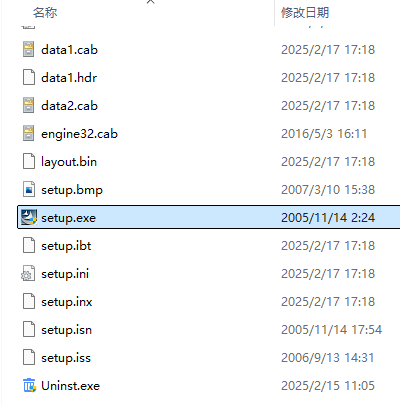Select the setup.inx file name

click(x=67, y=302)
